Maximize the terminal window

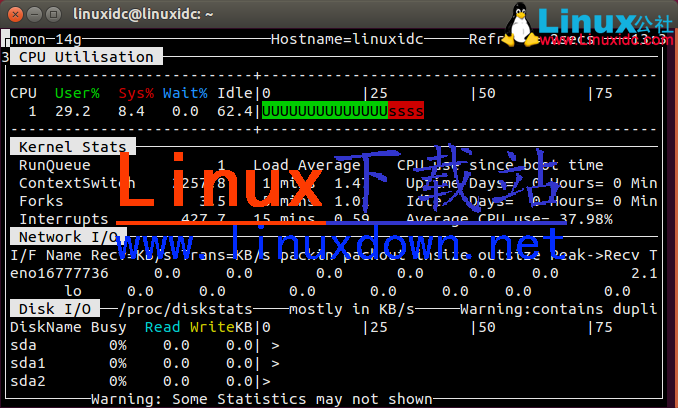[x=53, y=15]
